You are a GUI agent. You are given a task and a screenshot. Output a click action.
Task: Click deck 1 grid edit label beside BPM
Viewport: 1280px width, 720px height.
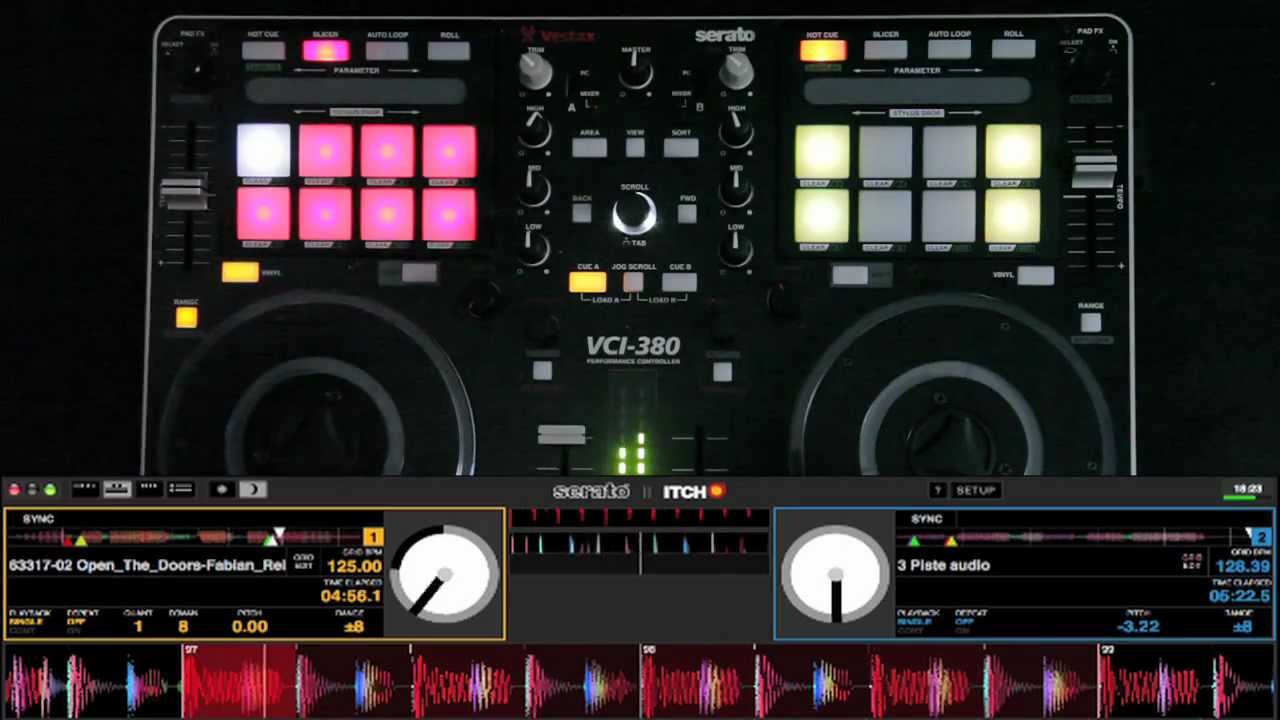click(x=303, y=562)
